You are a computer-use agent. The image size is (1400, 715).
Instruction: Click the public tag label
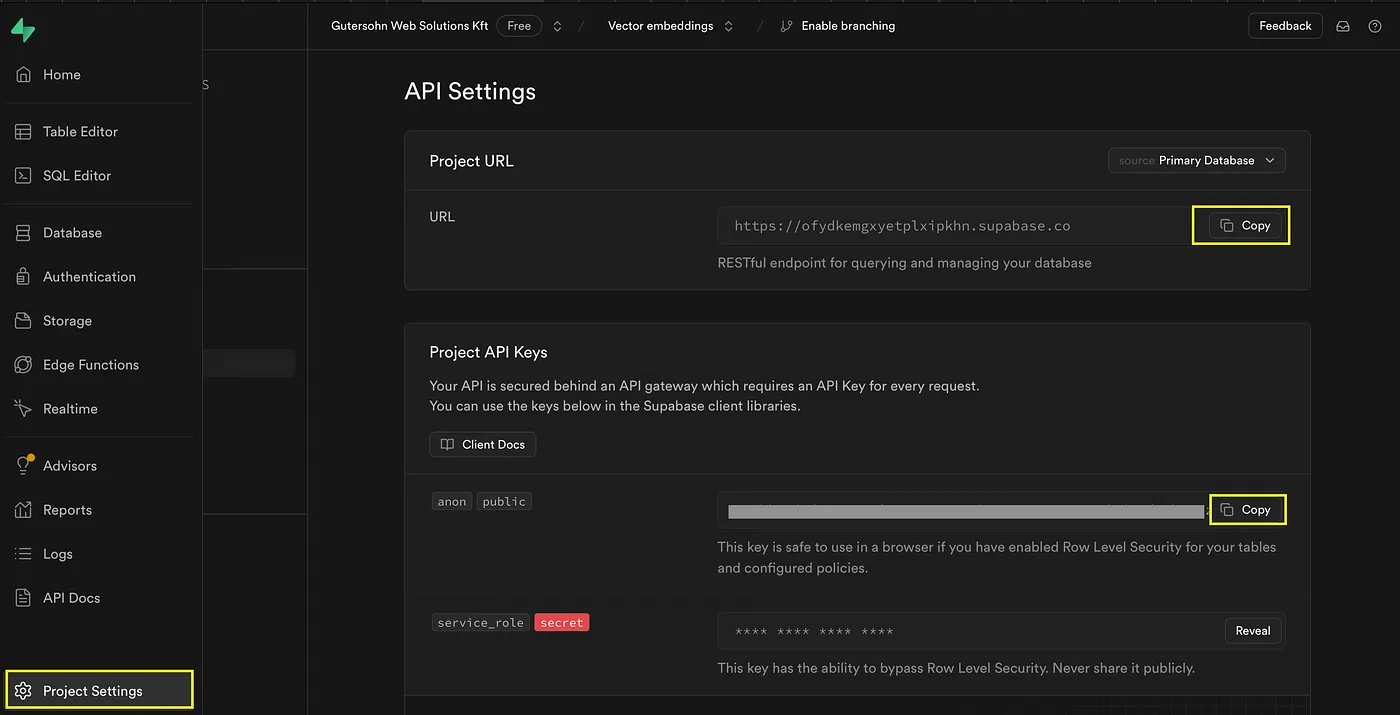click(x=504, y=502)
